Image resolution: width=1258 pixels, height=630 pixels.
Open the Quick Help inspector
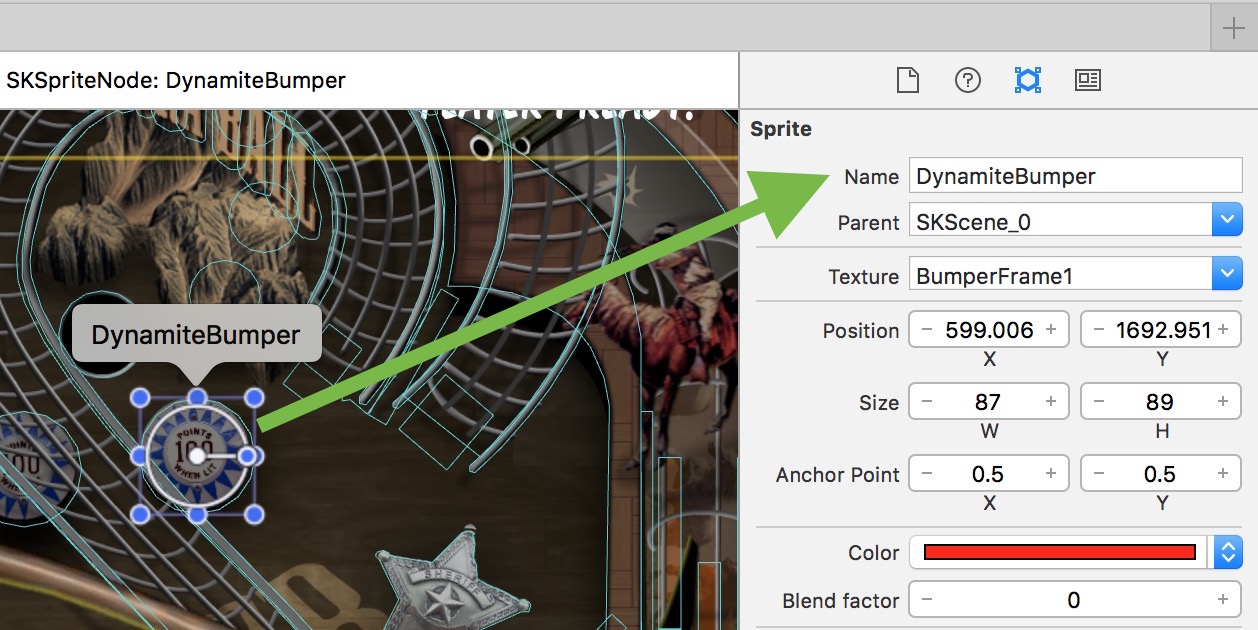pyautogui.click(x=967, y=80)
